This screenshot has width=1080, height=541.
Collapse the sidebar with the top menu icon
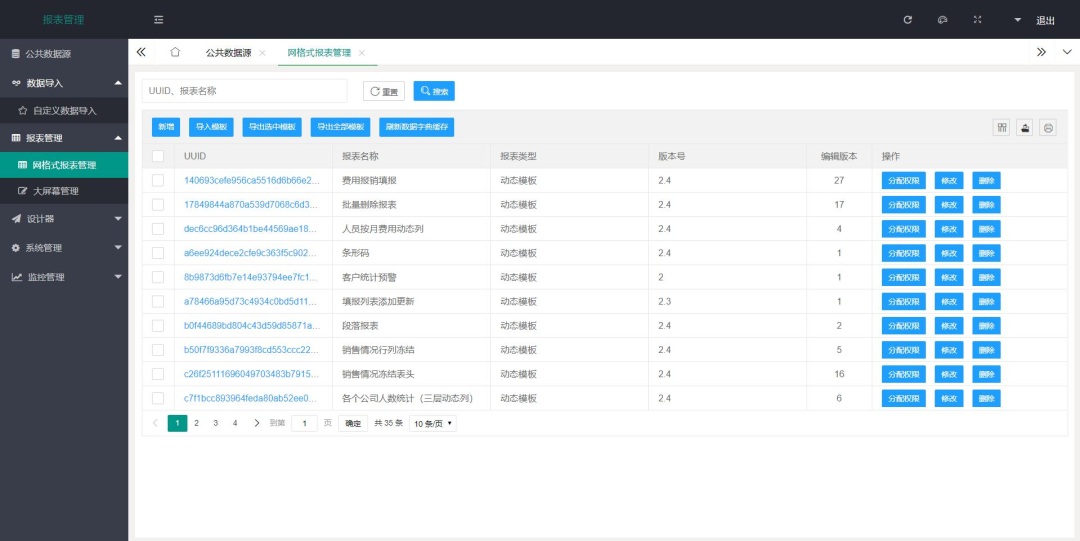(159, 20)
